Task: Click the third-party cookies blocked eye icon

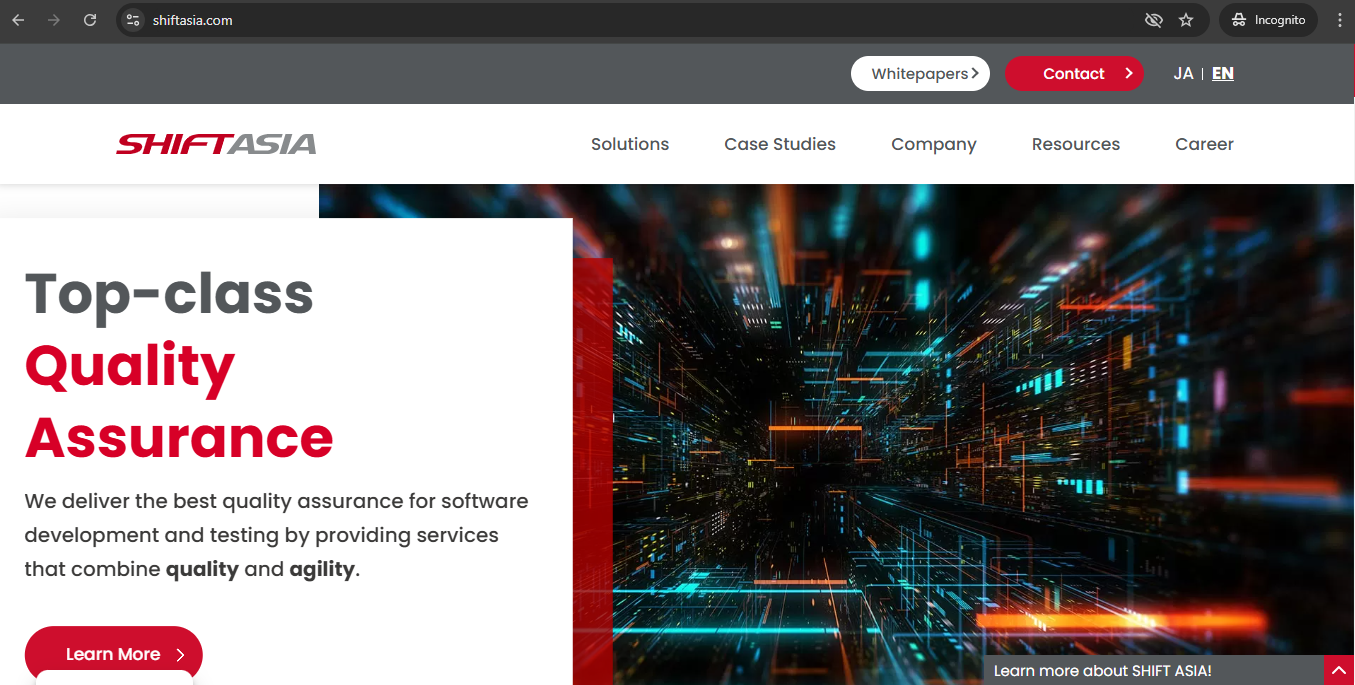Action: coord(1153,20)
